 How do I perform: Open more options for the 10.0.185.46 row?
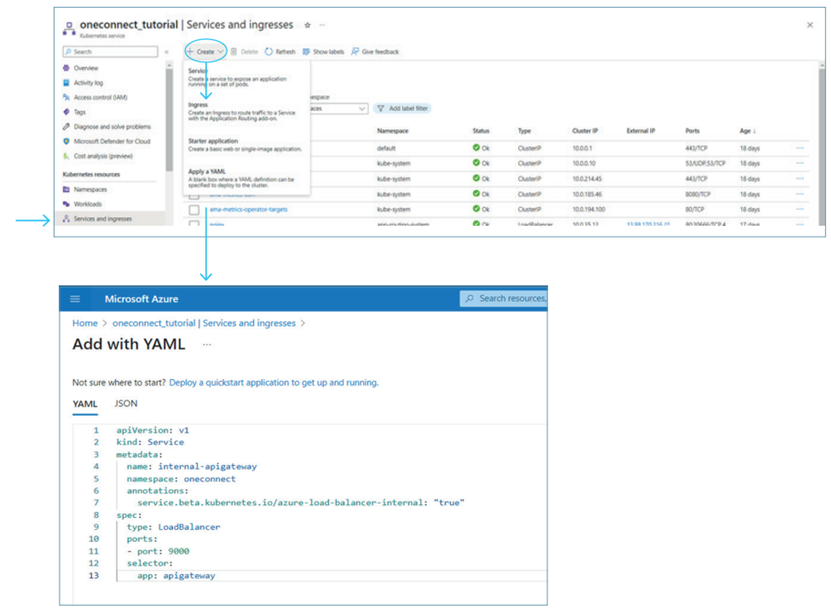[x=800, y=194]
